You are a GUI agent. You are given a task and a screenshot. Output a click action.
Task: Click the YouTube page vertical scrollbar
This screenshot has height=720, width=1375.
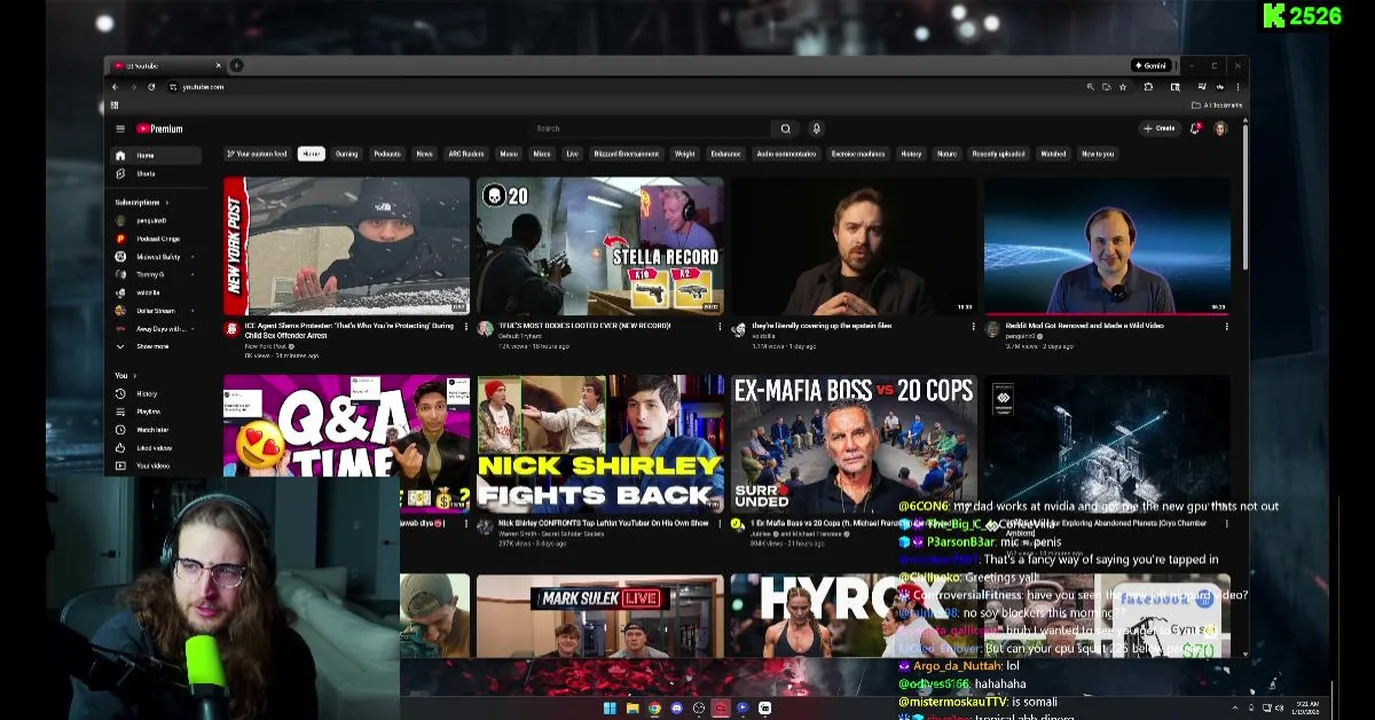(1245, 195)
